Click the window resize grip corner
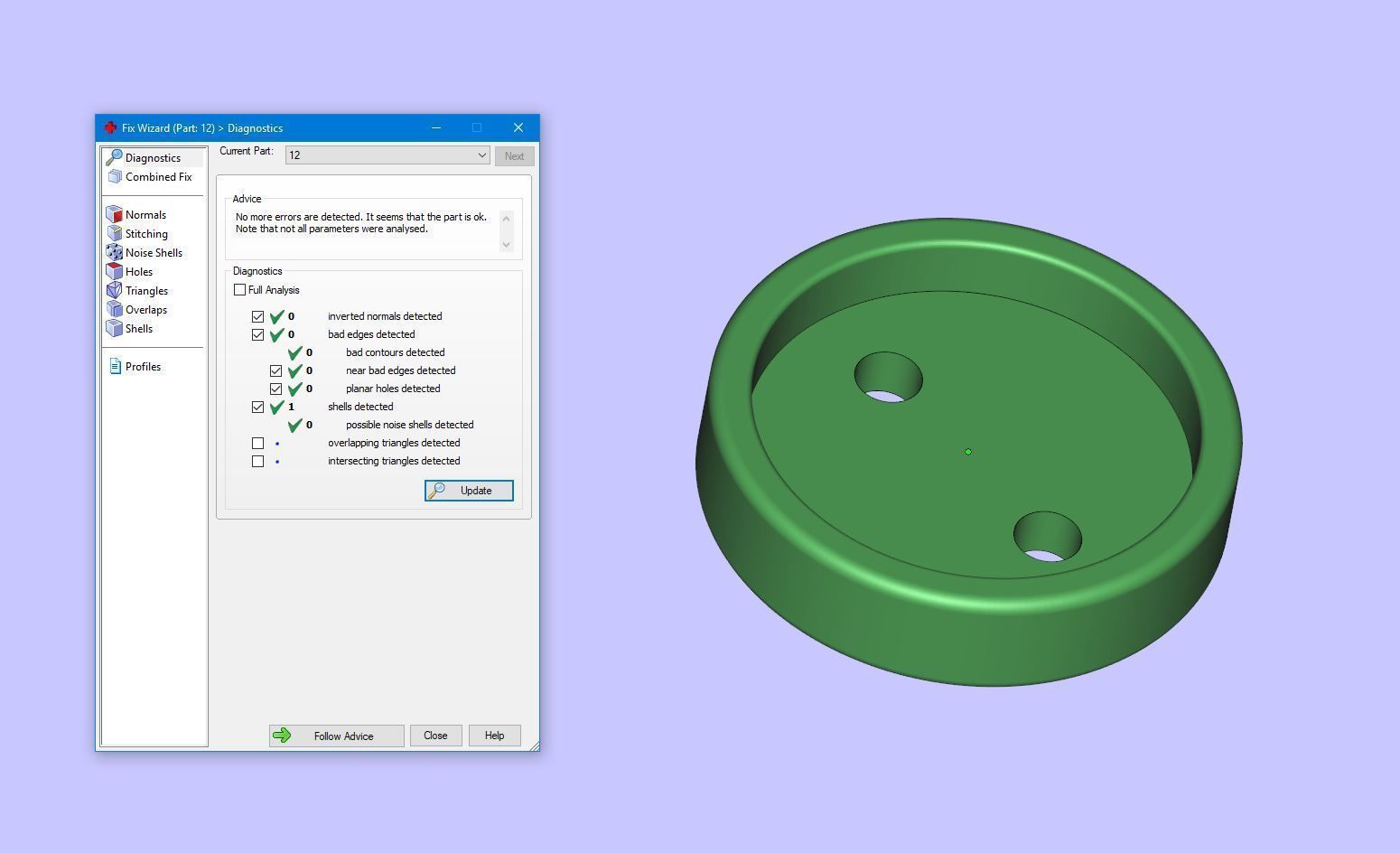The image size is (1400, 853). (534, 745)
